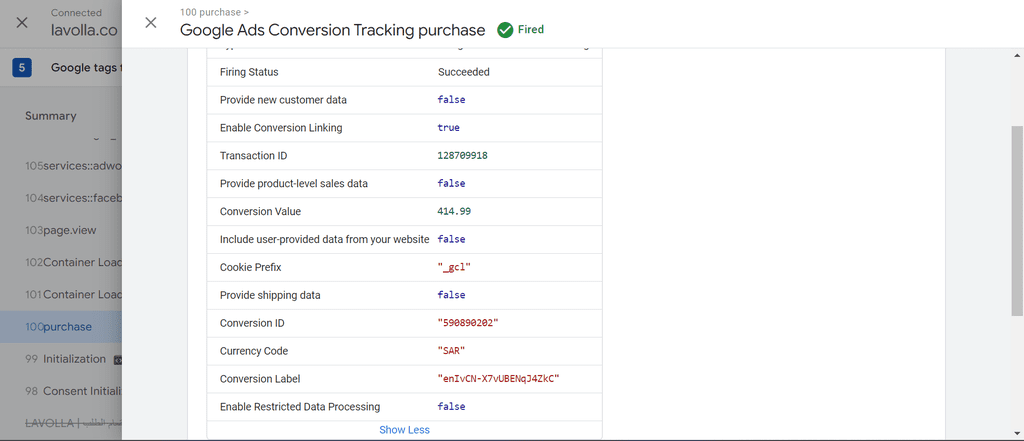Select the 101 Container Load event
The image size is (1024, 441).
coord(73,295)
